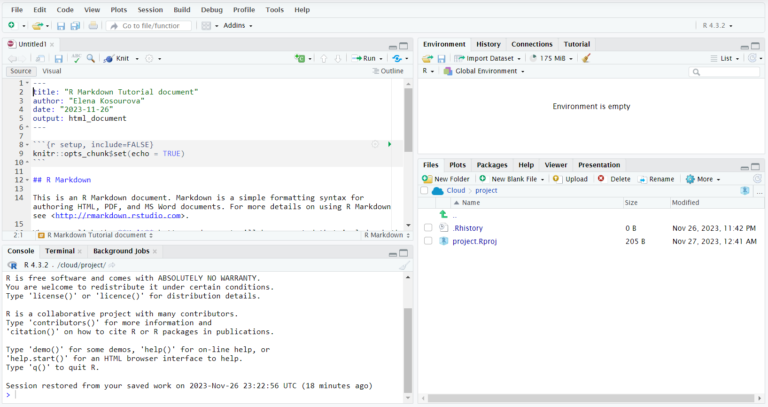This screenshot has width=768, height=407.
Task: Close the Untitled1 tab
Action: coord(52,44)
